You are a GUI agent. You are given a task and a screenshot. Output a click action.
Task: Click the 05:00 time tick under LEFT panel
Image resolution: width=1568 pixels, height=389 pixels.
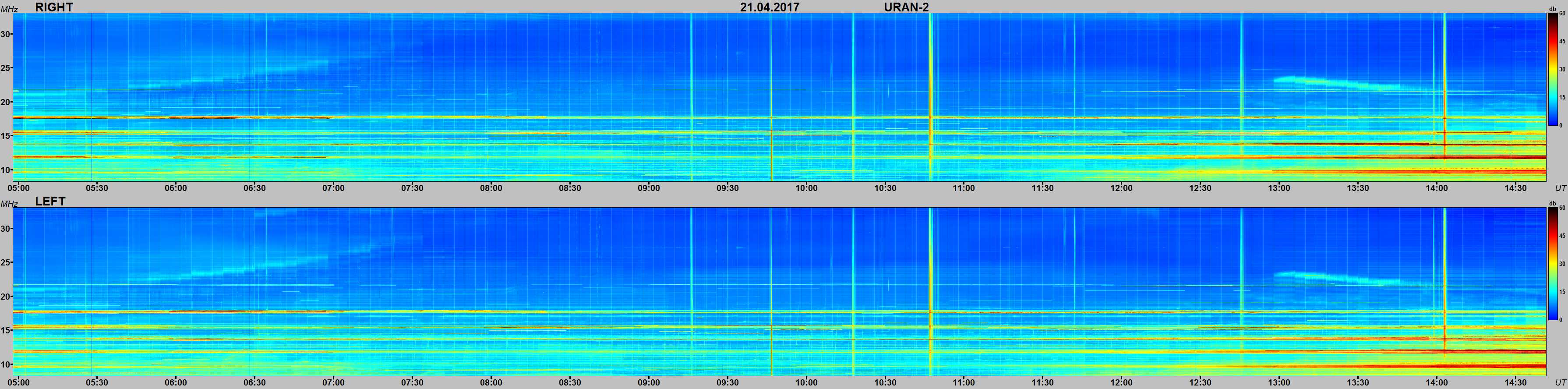(18, 382)
